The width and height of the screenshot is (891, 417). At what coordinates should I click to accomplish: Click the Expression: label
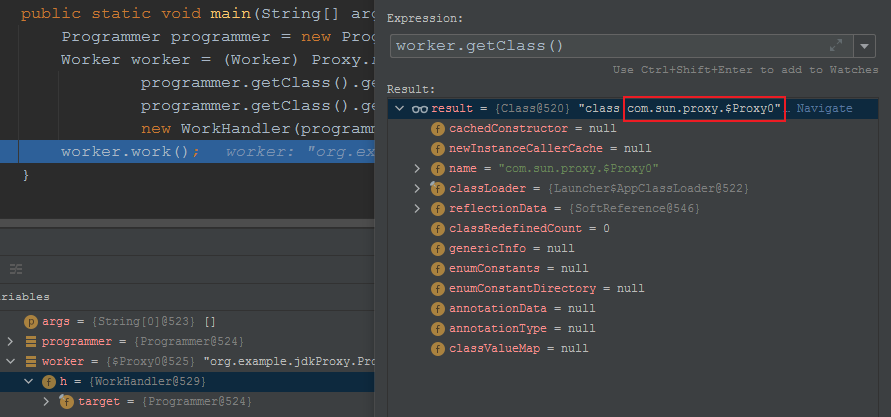pyautogui.click(x=425, y=18)
